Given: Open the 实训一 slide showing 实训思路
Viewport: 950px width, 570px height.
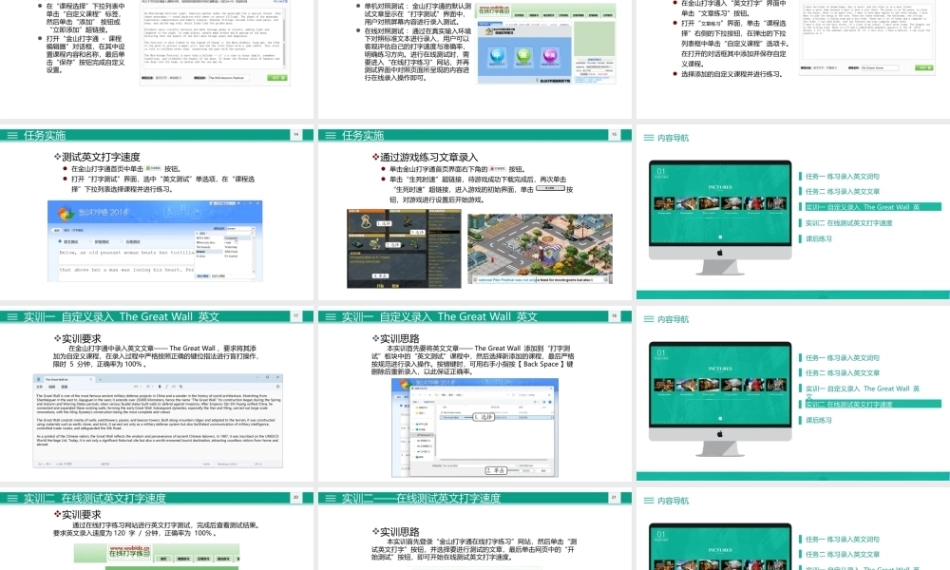Looking at the screenshot, I should [475, 395].
